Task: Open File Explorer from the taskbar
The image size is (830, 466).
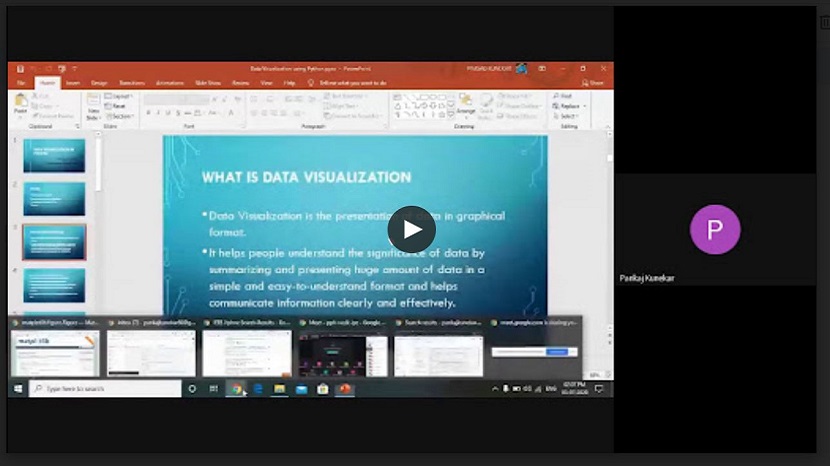Action: point(279,389)
